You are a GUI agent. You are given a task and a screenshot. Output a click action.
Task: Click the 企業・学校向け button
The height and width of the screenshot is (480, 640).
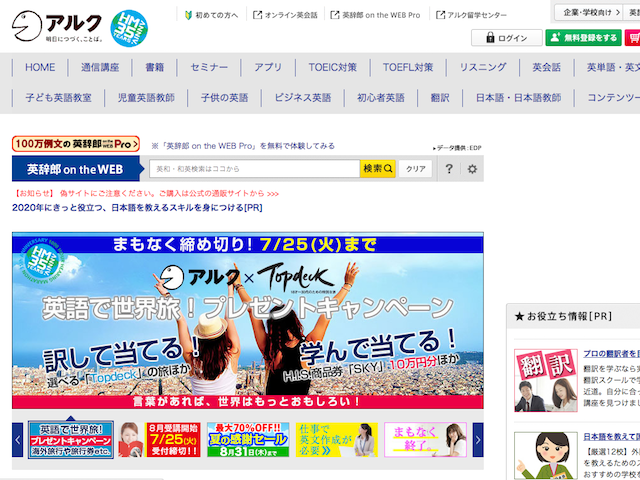[x=588, y=13]
